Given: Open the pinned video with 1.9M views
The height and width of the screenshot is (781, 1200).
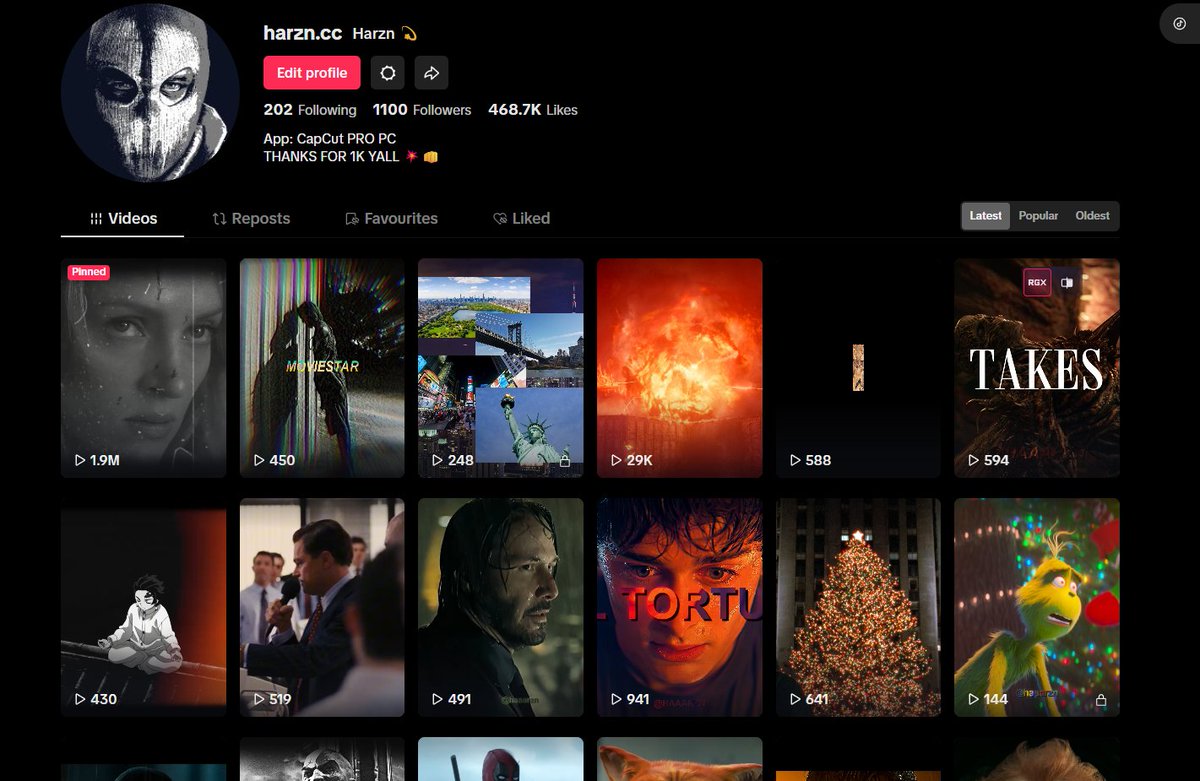Looking at the screenshot, I should (144, 368).
